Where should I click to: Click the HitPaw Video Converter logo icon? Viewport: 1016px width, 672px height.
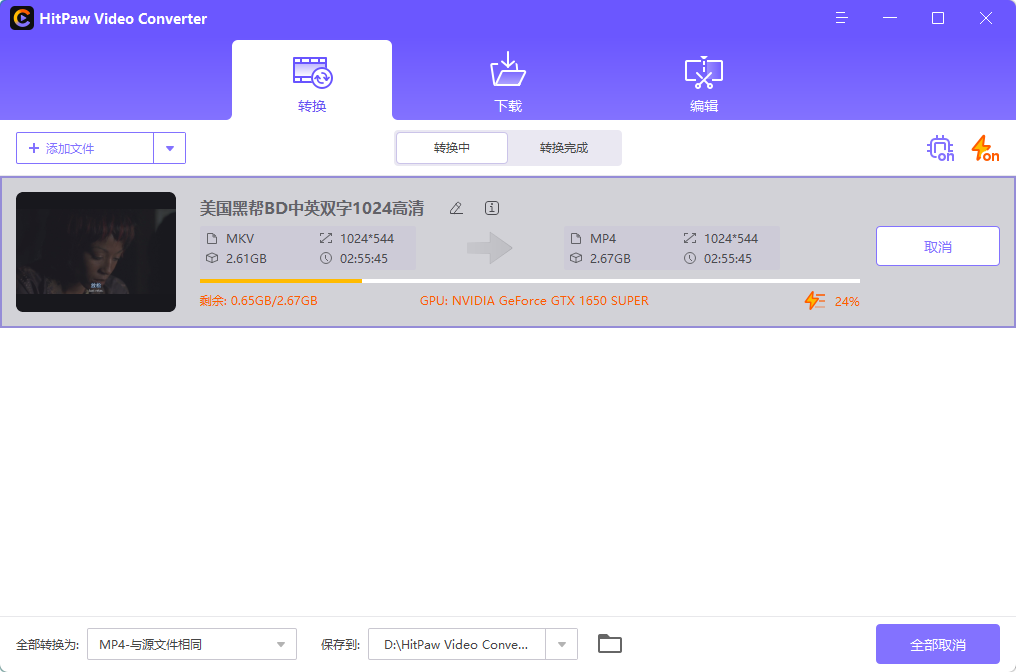coord(21,18)
